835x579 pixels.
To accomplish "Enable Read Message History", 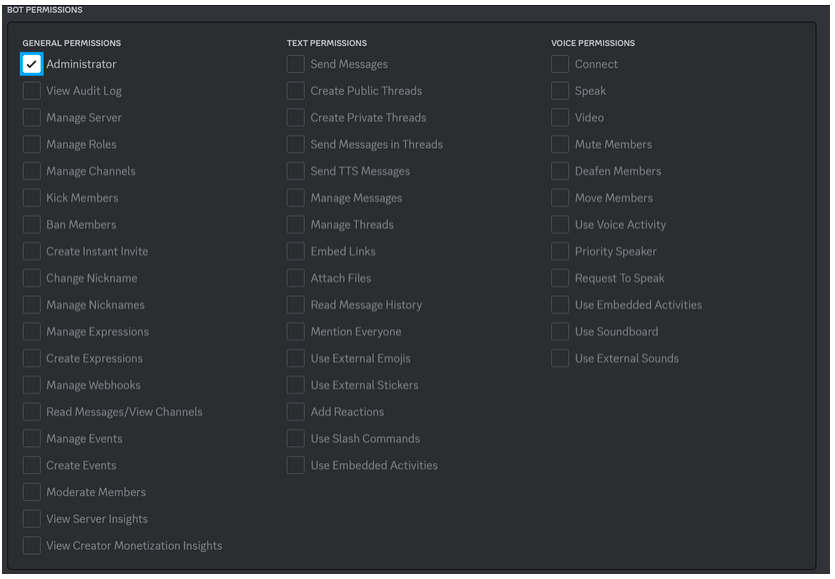I will click(x=296, y=305).
